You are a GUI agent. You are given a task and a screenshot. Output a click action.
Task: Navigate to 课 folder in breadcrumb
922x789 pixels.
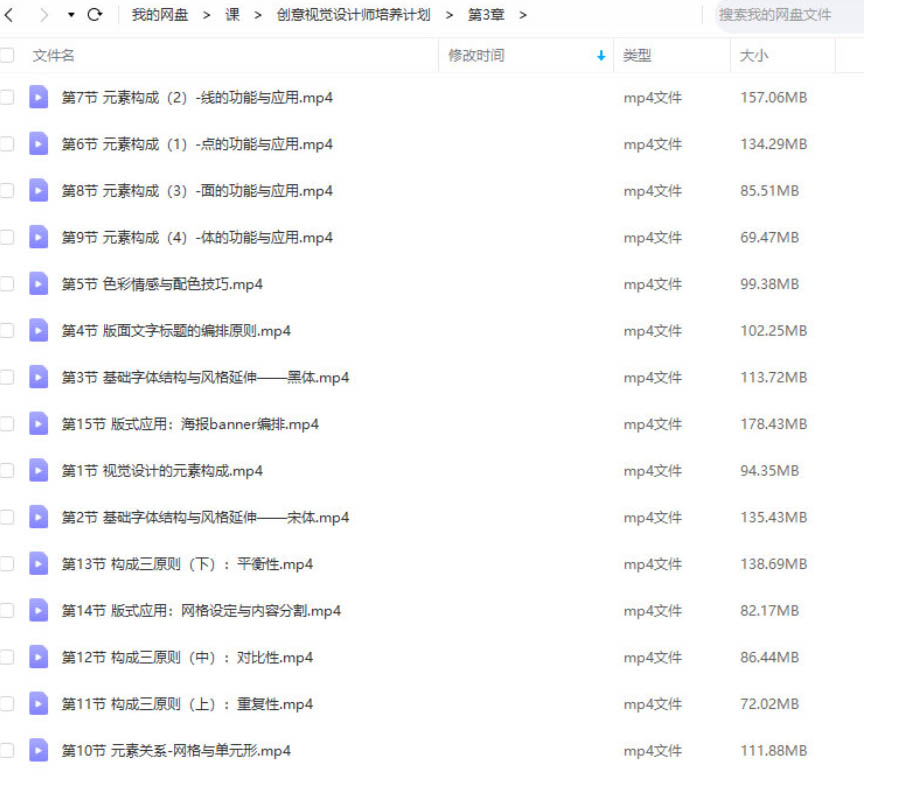click(232, 15)
